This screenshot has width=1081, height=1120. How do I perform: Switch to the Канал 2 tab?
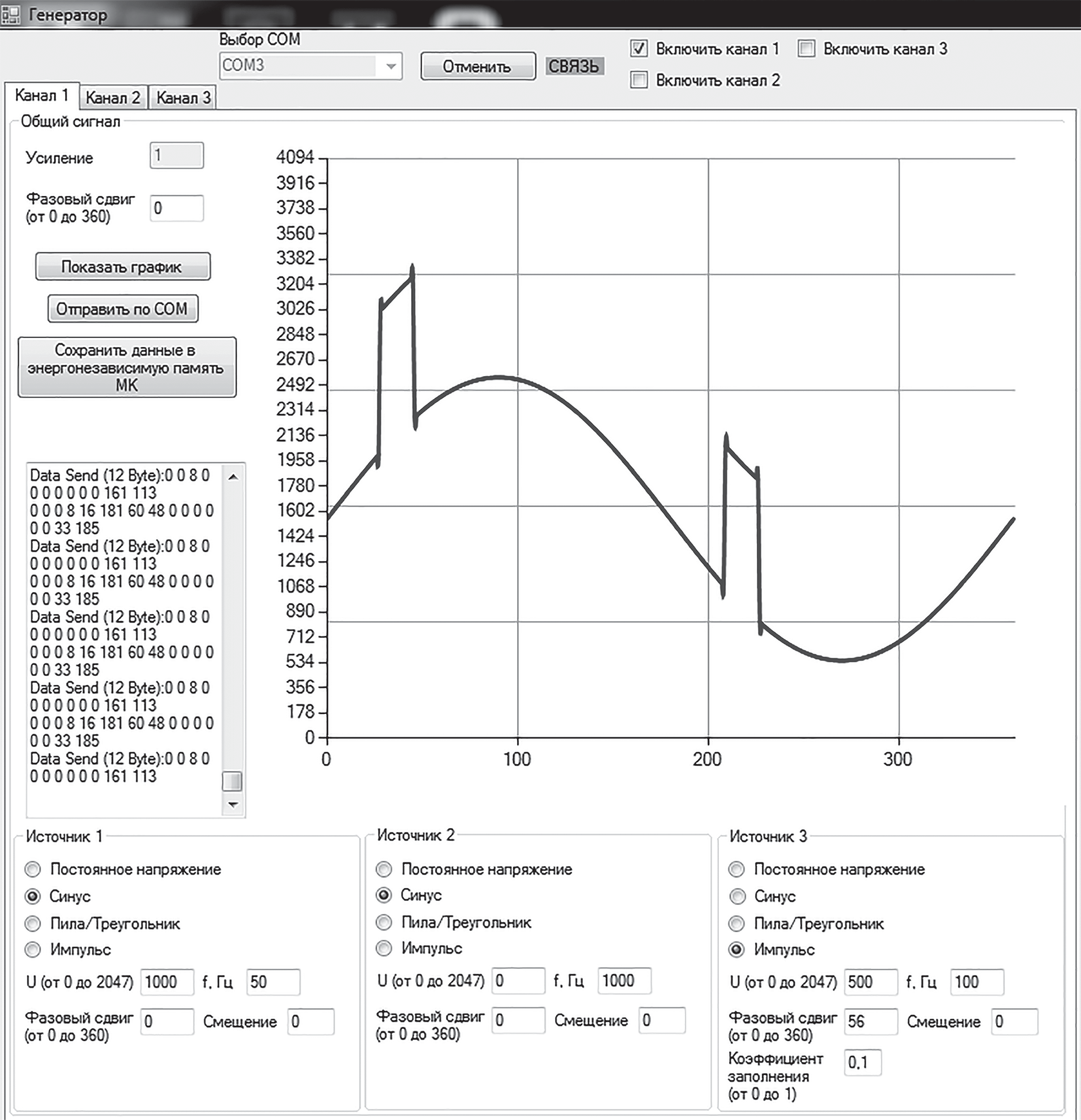[x=113, y=98]
